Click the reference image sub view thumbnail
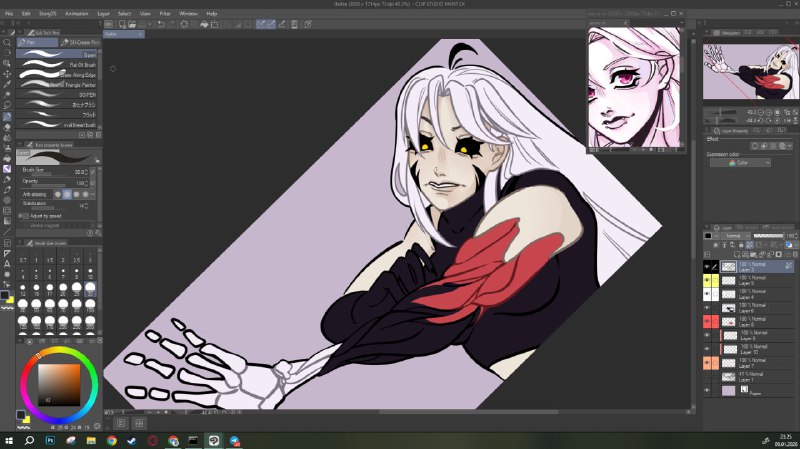Screen dimensions: 800x449 (634, 87)
